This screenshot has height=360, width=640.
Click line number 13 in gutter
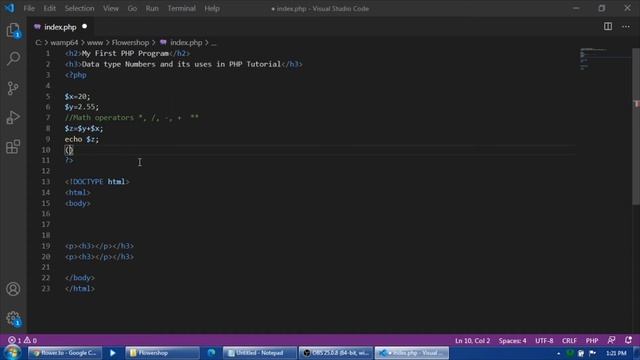pyautogui.click(x=46, y=182)
